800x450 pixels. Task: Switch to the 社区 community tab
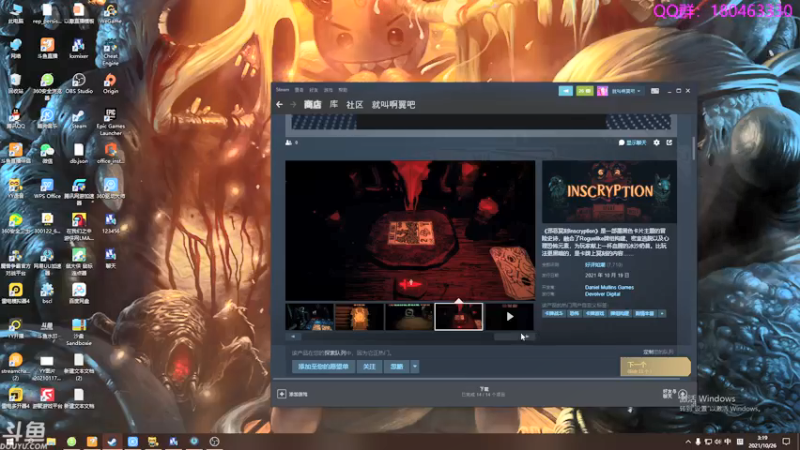355,105
